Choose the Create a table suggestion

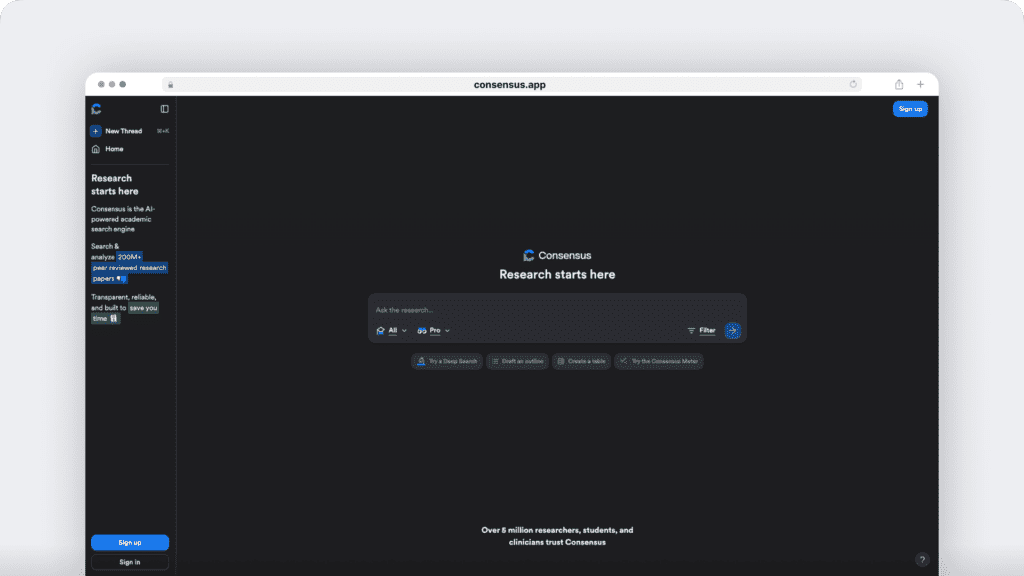click(581, 361)
